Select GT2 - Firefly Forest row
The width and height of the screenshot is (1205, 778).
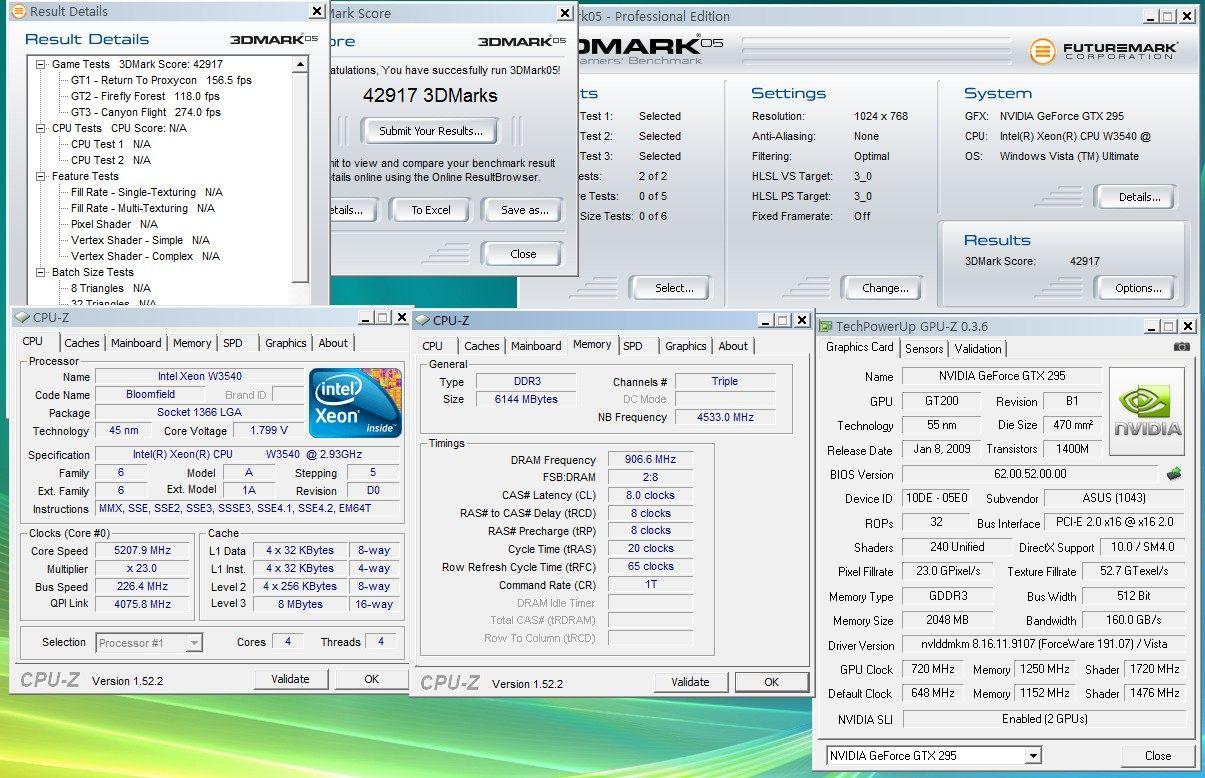click(x=145, y=96)
